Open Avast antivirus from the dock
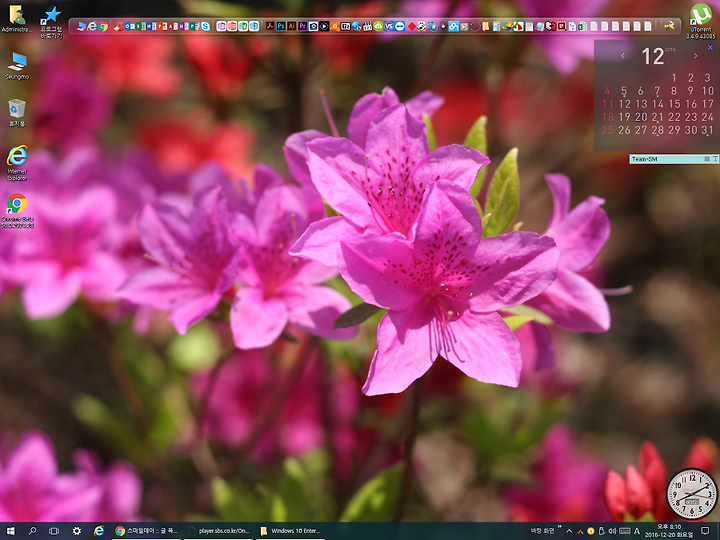The image size is (720, 540). pyautogui.click(x=335, y=26)
